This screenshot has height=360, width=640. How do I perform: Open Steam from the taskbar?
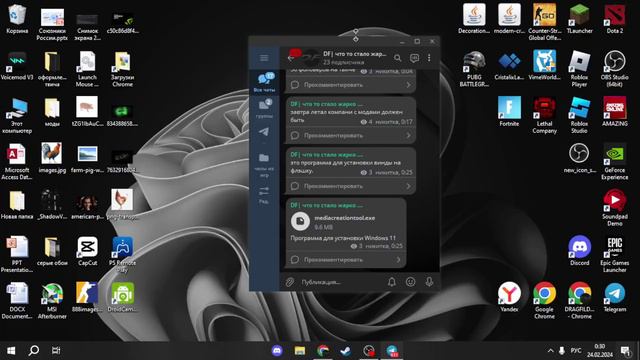point(346,351)
